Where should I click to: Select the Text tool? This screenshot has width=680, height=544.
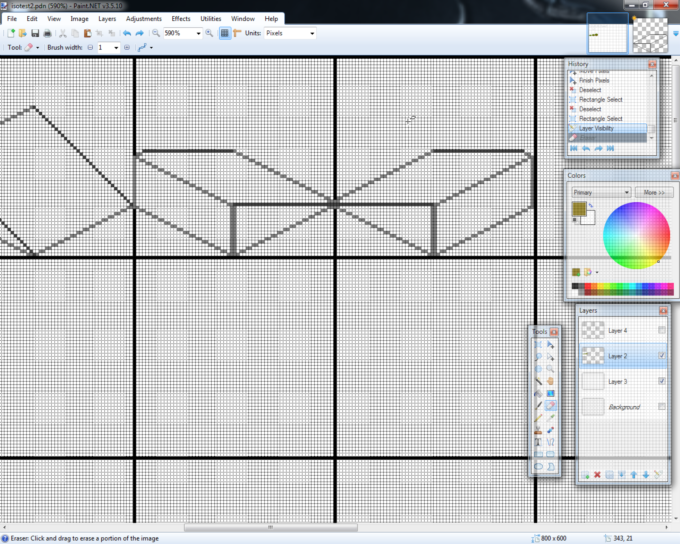tap(538, 442)
